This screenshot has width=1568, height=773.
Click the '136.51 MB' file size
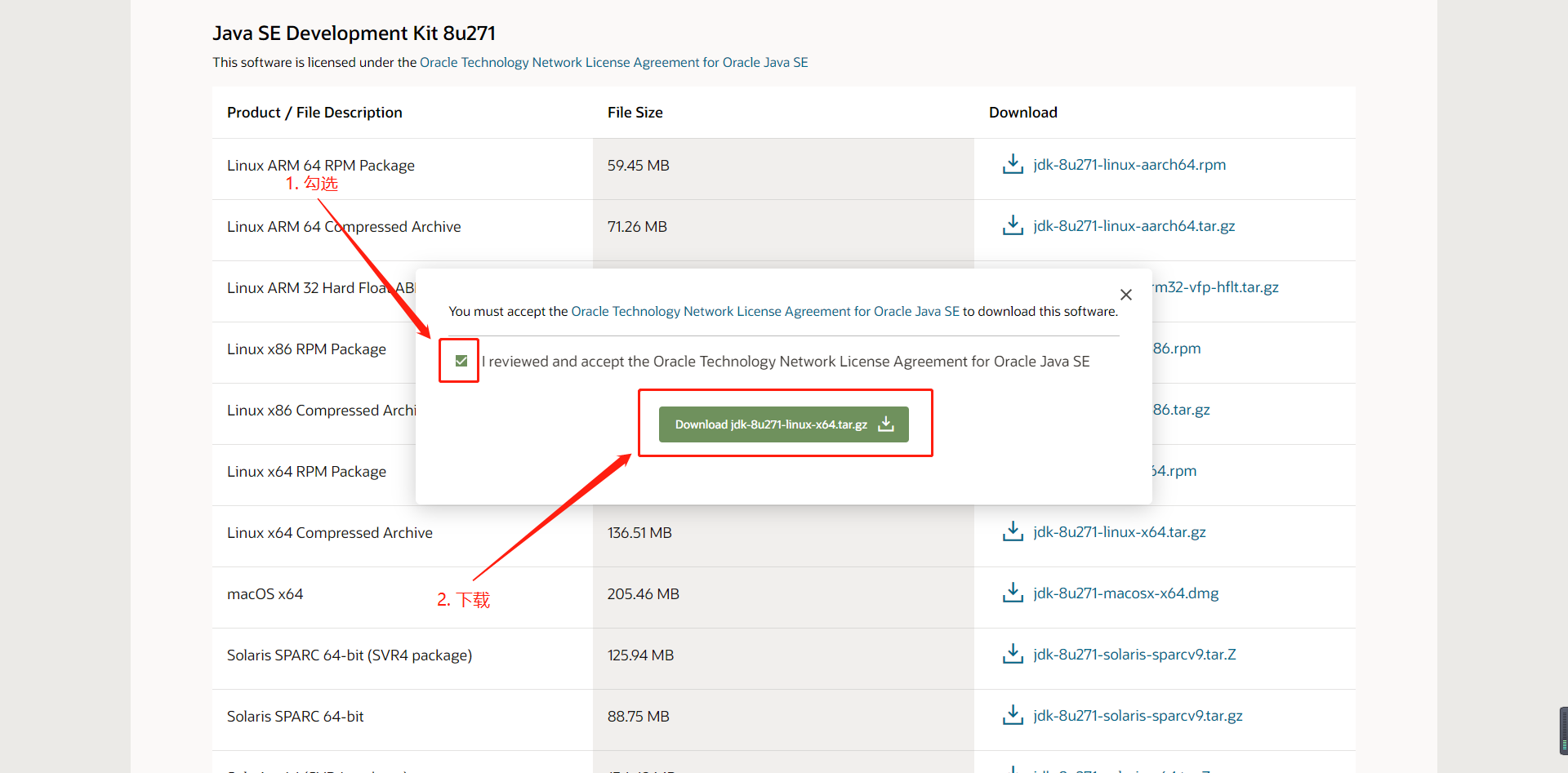coord(639,533)
